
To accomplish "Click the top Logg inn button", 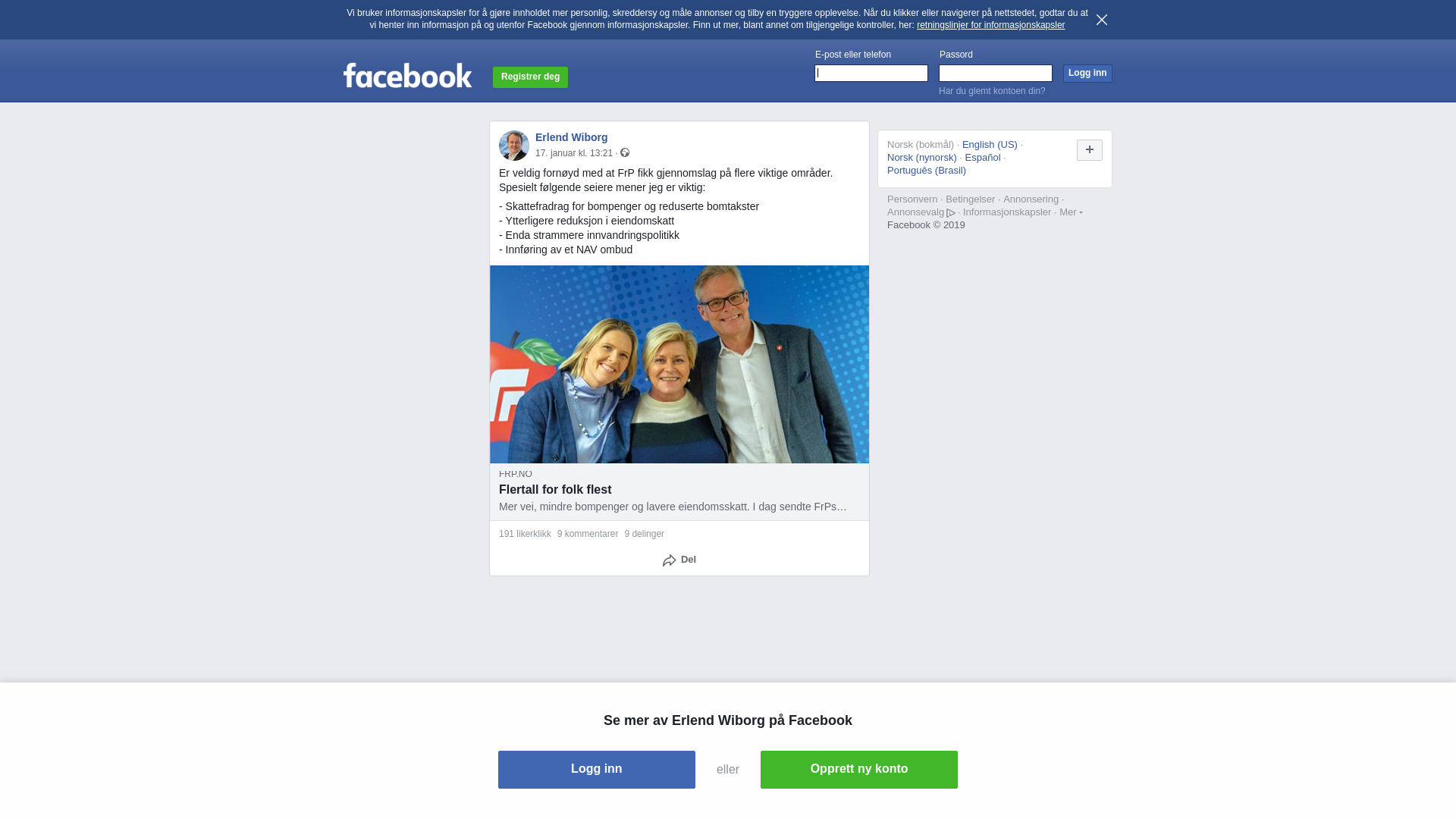I will [x=1087, y=73].
